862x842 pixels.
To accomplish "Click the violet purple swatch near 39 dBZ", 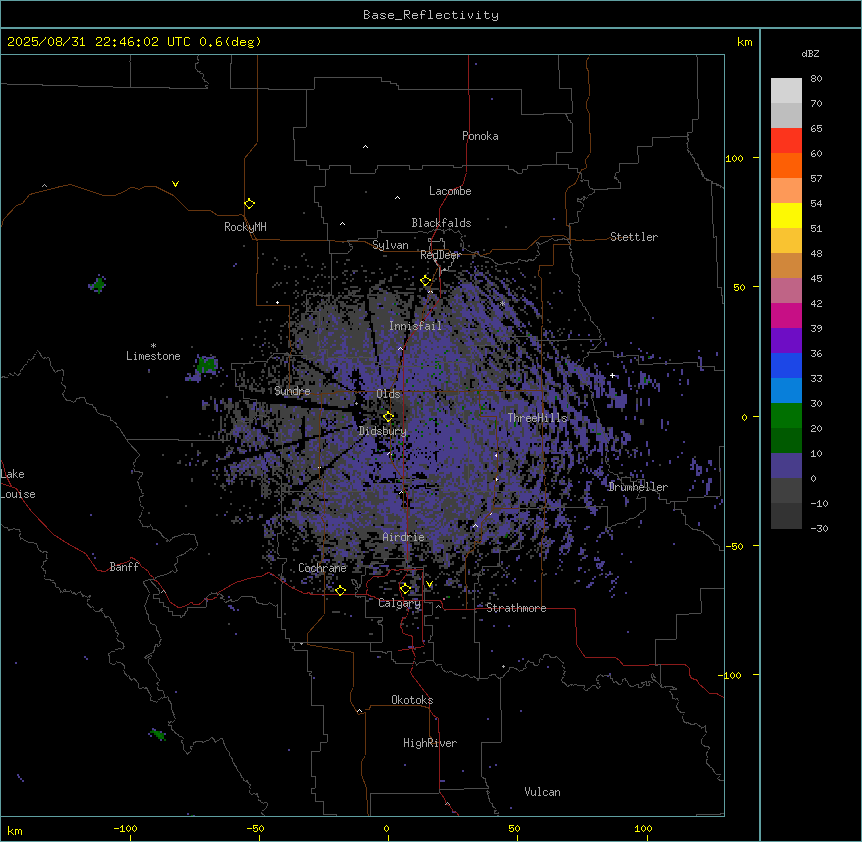I will point(786,341).
